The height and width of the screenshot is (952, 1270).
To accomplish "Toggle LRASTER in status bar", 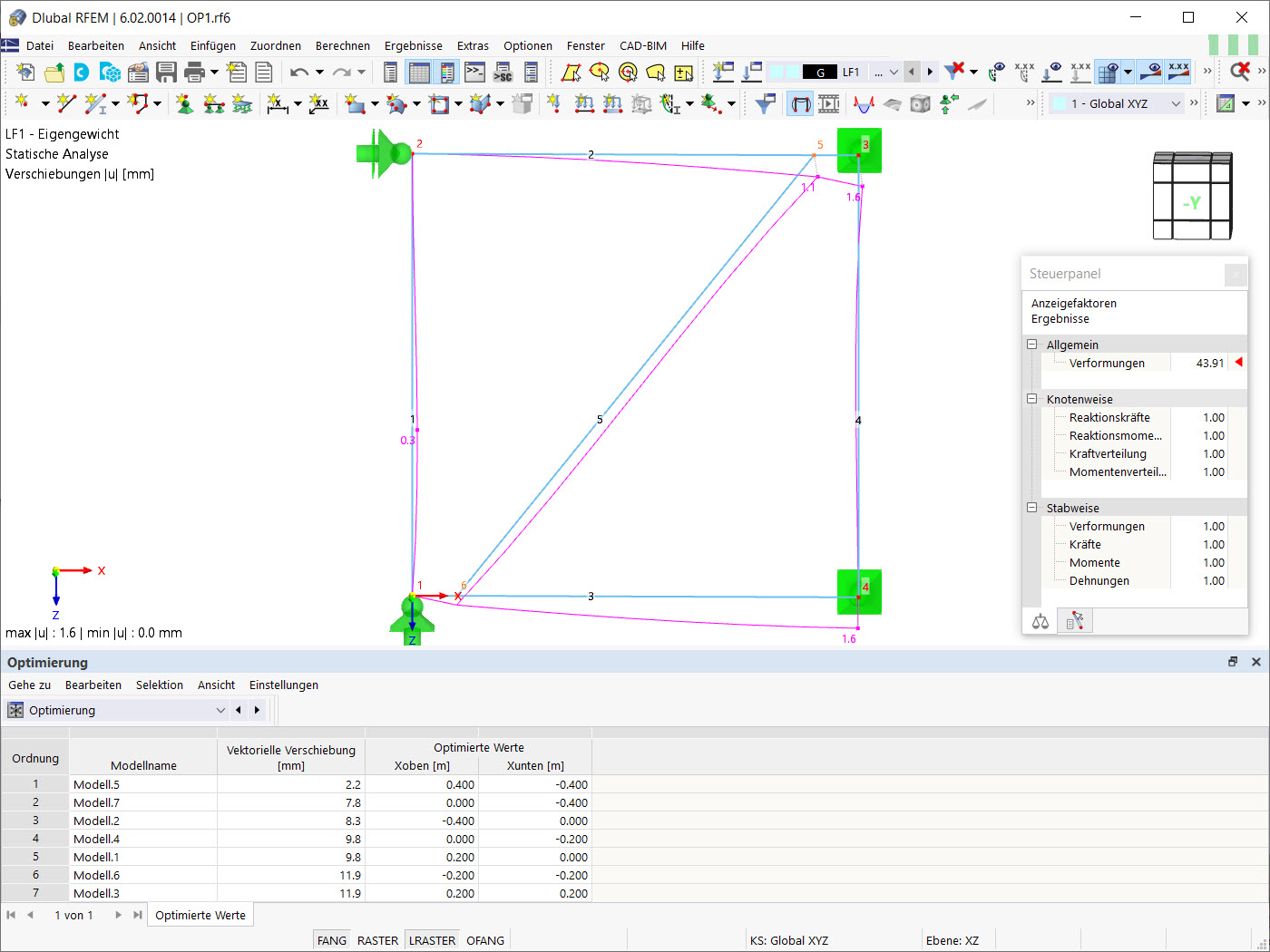I will 433,940.
